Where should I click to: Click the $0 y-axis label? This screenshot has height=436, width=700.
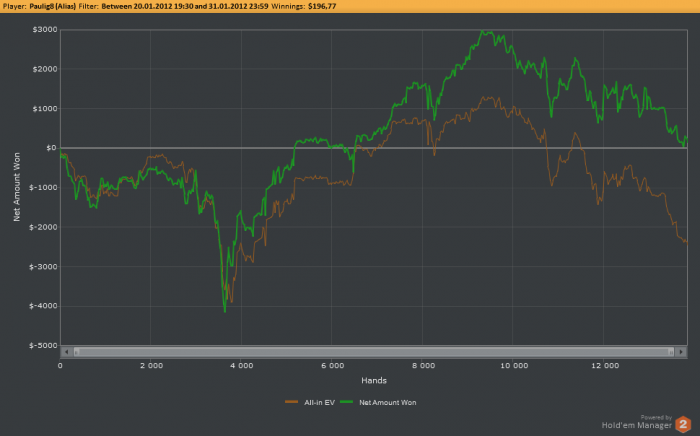point(51,148)
